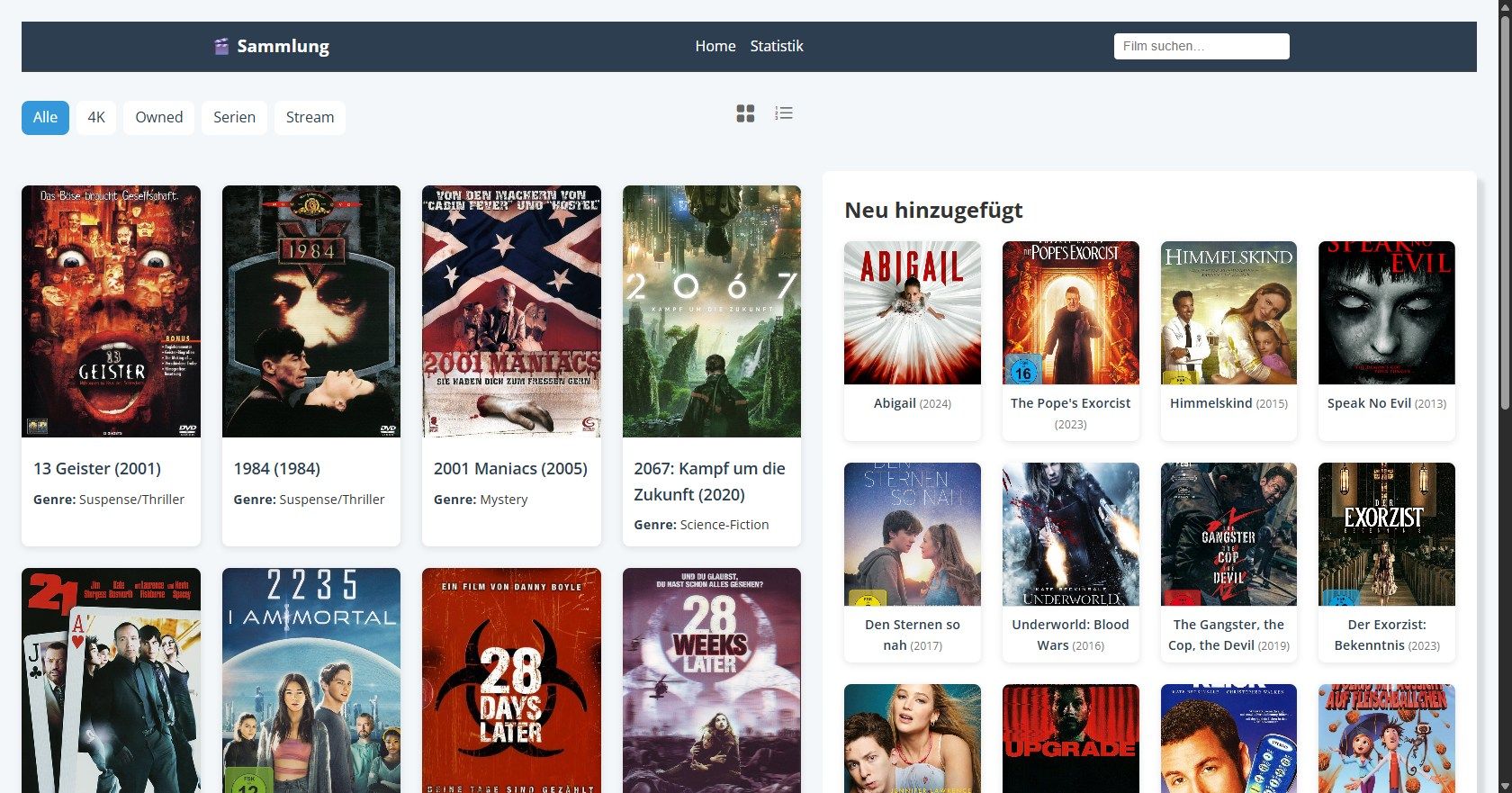1512x793 pixels.
Task: Open the Statistik page
Action: 777,46
